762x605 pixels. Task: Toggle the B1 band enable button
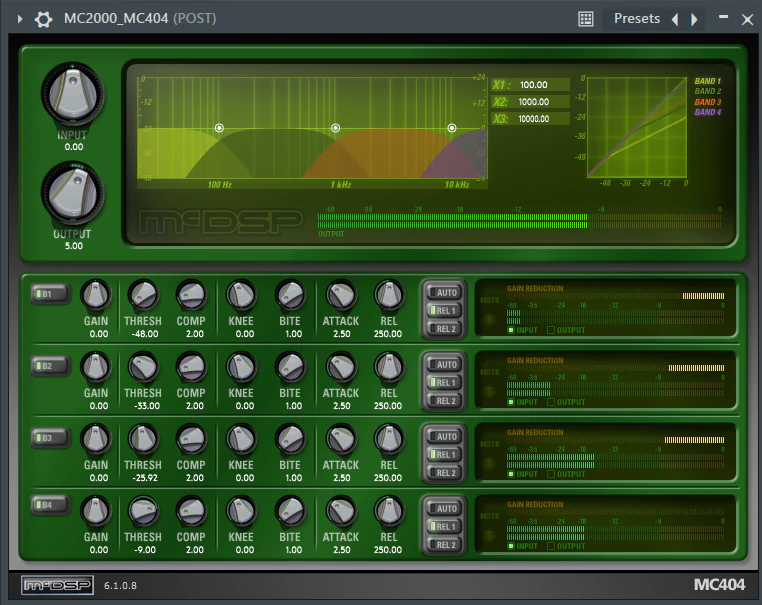click(x=50, y=294)
